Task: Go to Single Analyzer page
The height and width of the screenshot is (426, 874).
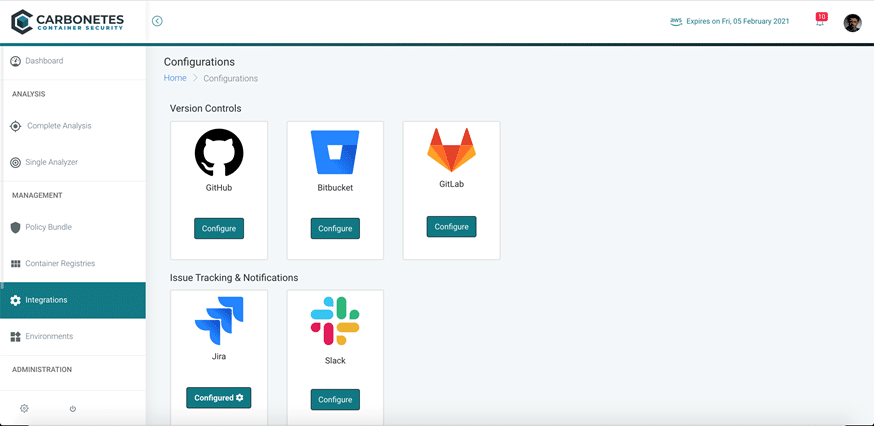Action: (73, 162)
